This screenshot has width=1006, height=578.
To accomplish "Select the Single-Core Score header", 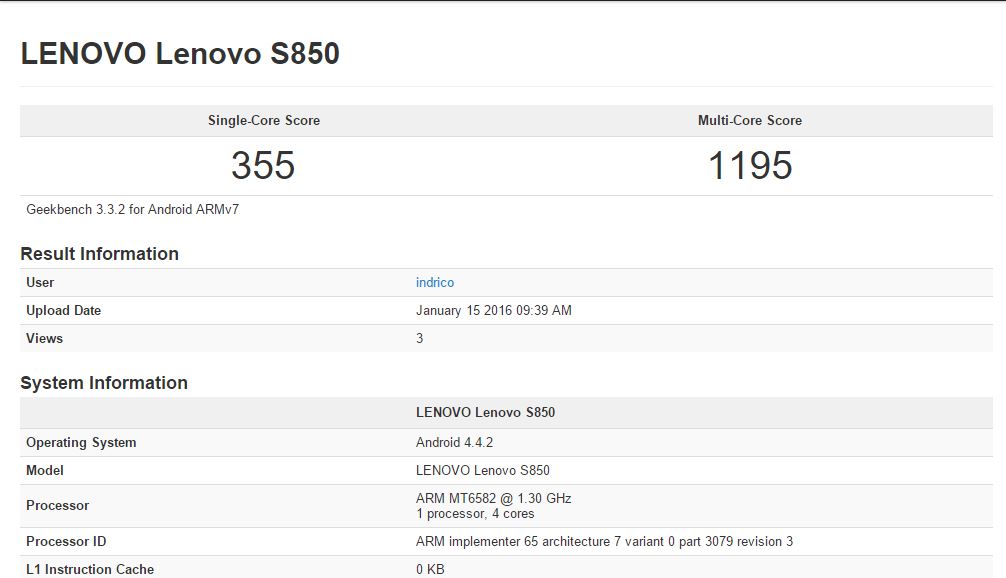I will tap(264, 120).
